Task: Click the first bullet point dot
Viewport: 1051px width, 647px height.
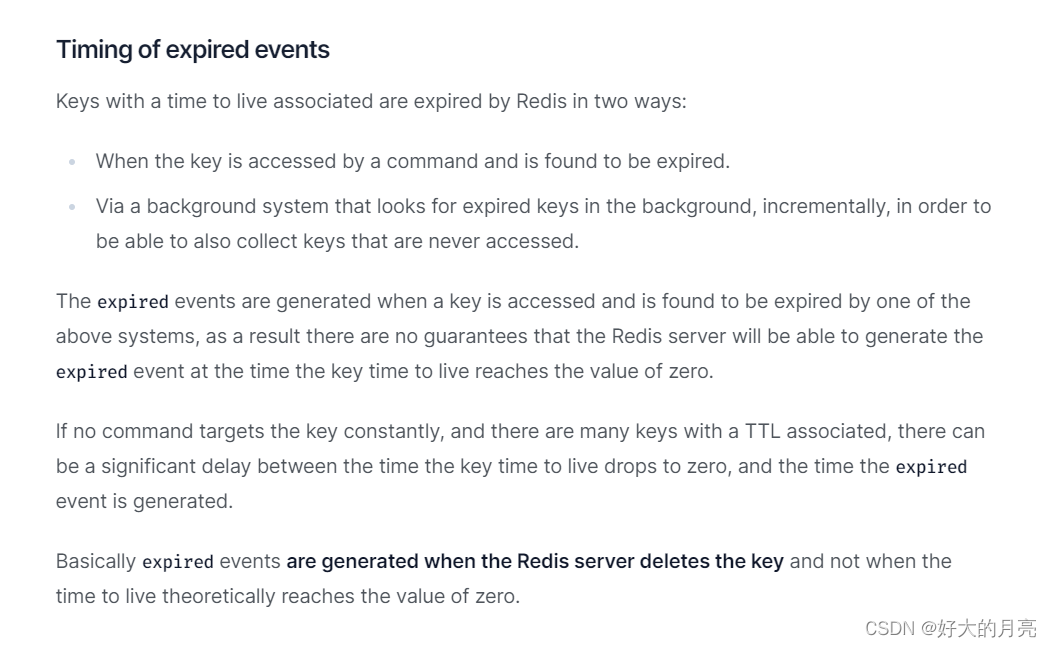Action: [x=72, y=161]
